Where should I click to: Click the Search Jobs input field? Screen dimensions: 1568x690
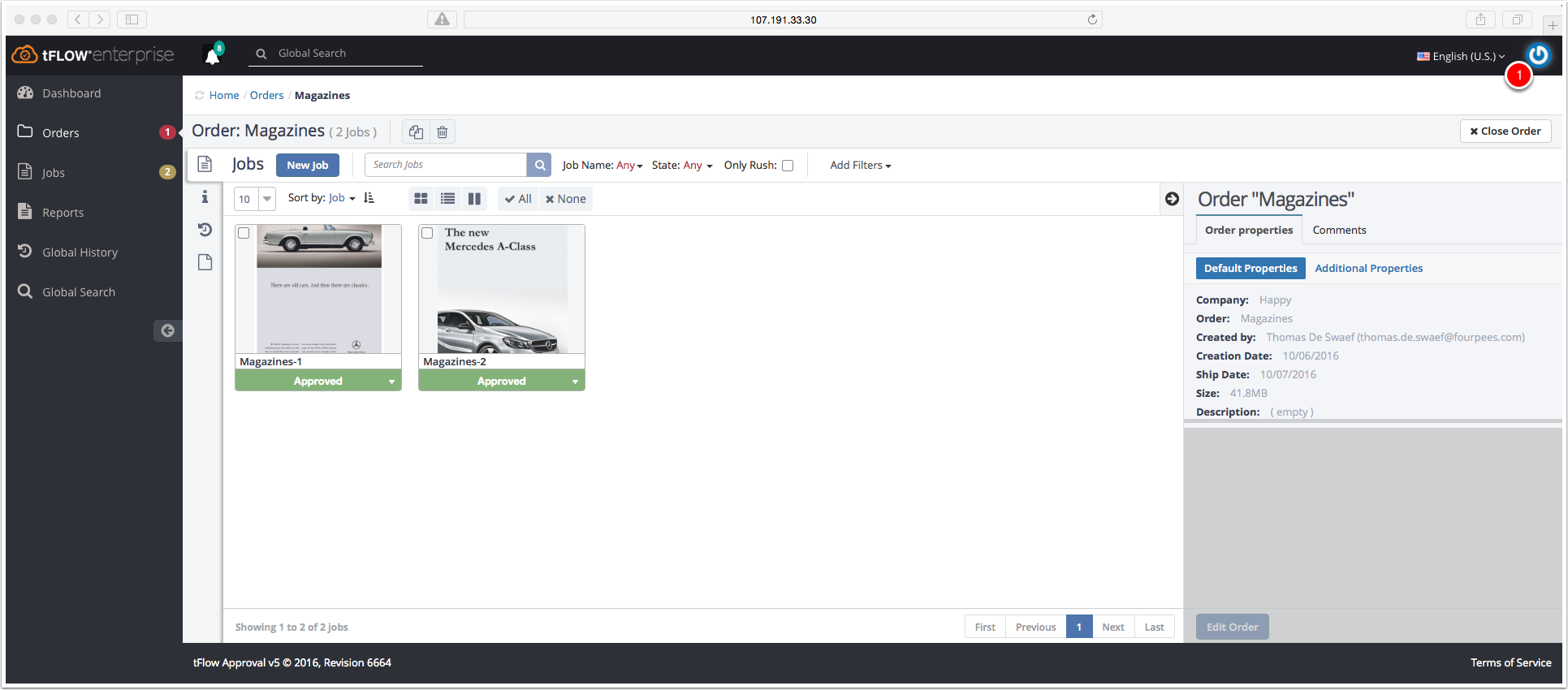tap(446, 165)
